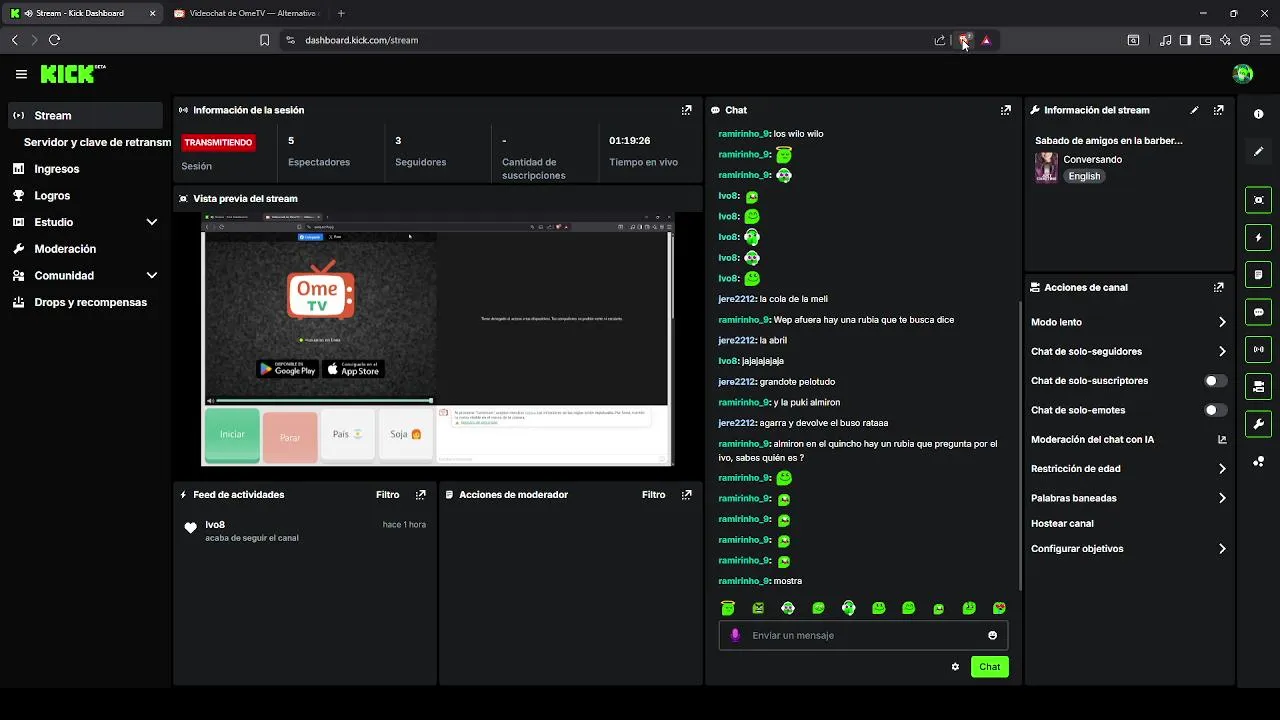This screenshot has height=720, width=1280.
Task: Open the browser wallet icon
Action: (x=1205, y=40)
